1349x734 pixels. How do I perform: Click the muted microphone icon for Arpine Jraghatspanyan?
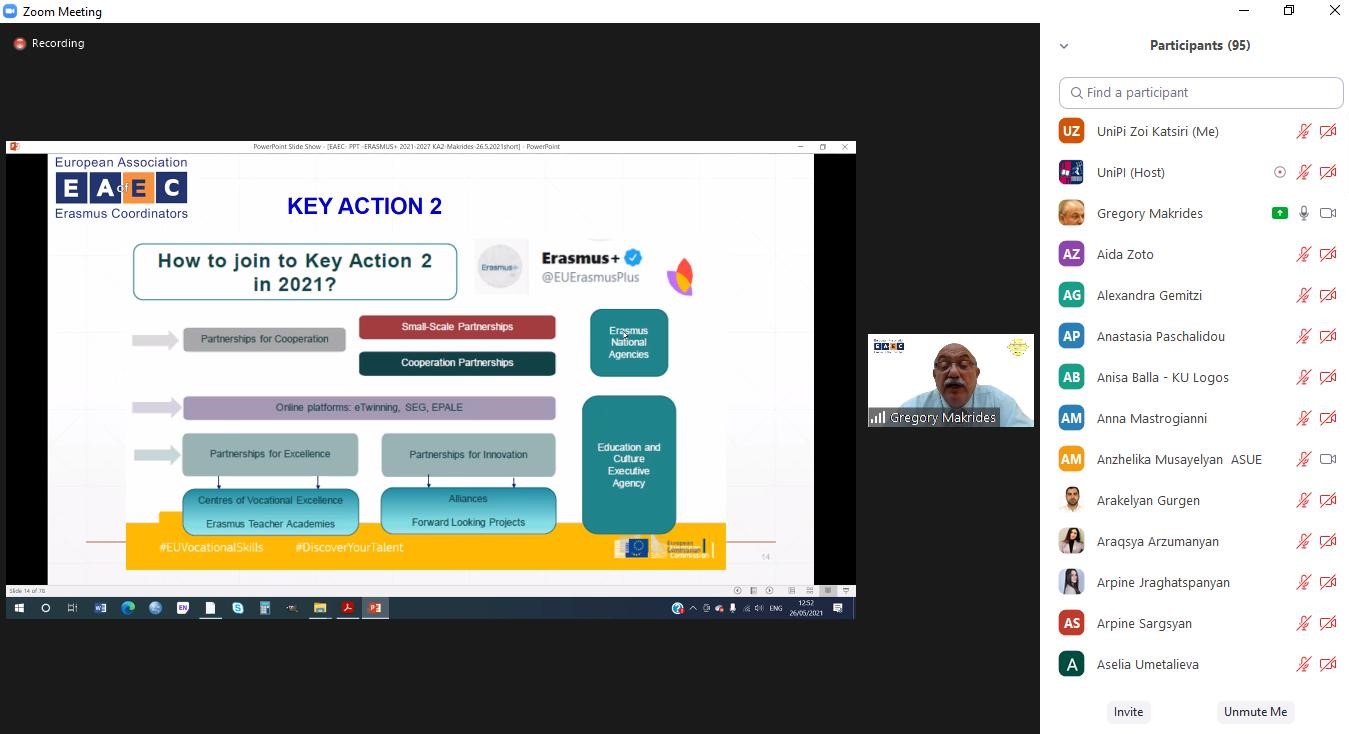coord(1304,582)
